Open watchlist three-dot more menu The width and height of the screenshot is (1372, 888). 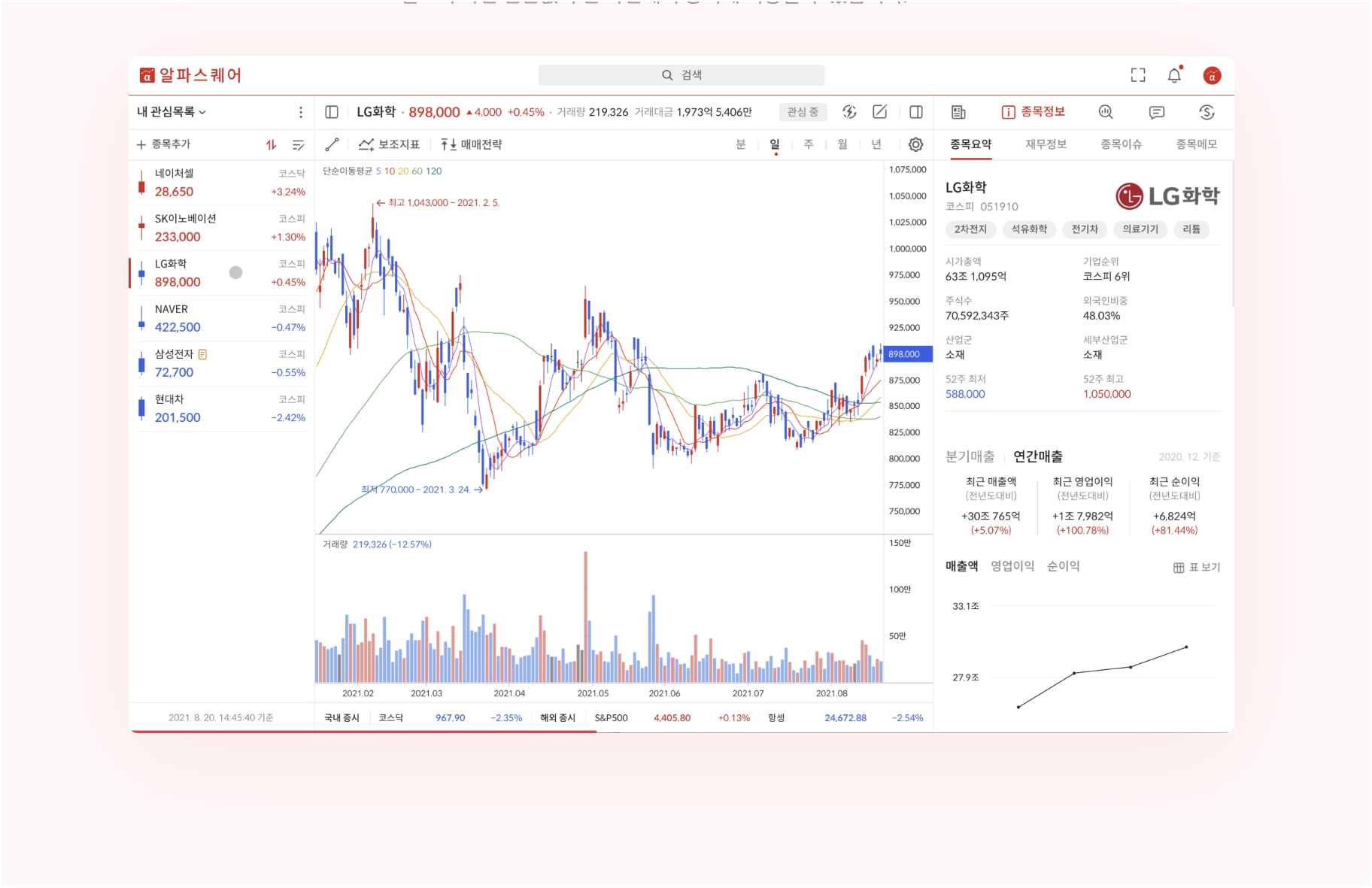[301, 112]
